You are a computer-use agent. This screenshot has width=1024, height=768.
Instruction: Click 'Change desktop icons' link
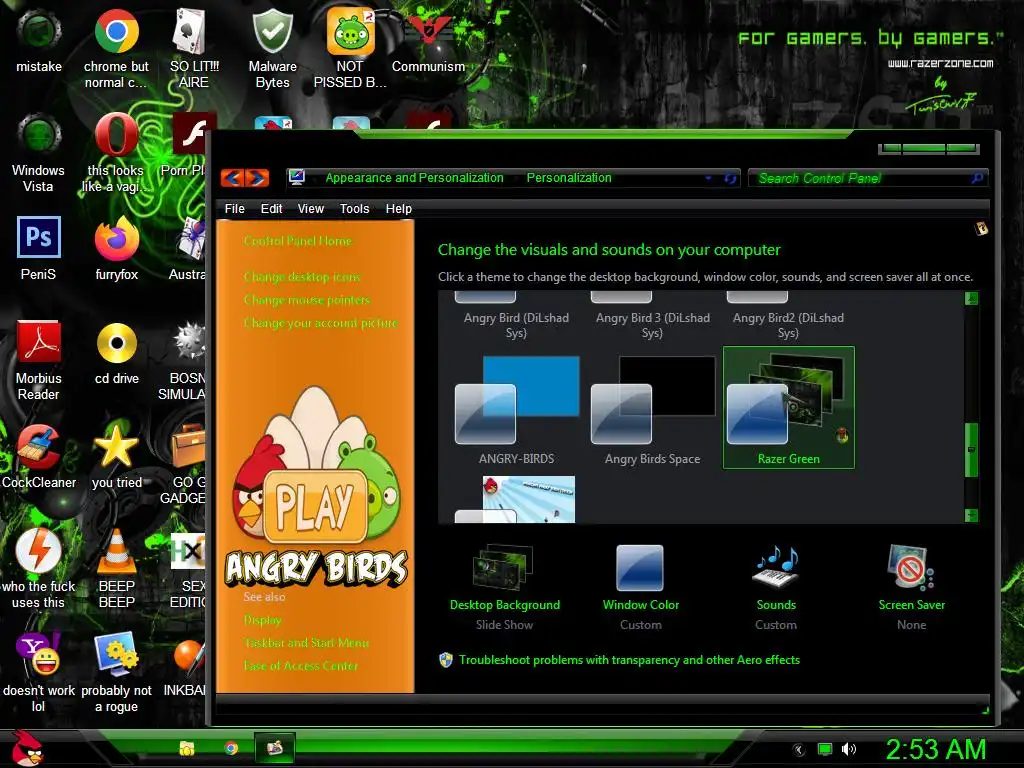pyautogui.click(x=302, y=277)
